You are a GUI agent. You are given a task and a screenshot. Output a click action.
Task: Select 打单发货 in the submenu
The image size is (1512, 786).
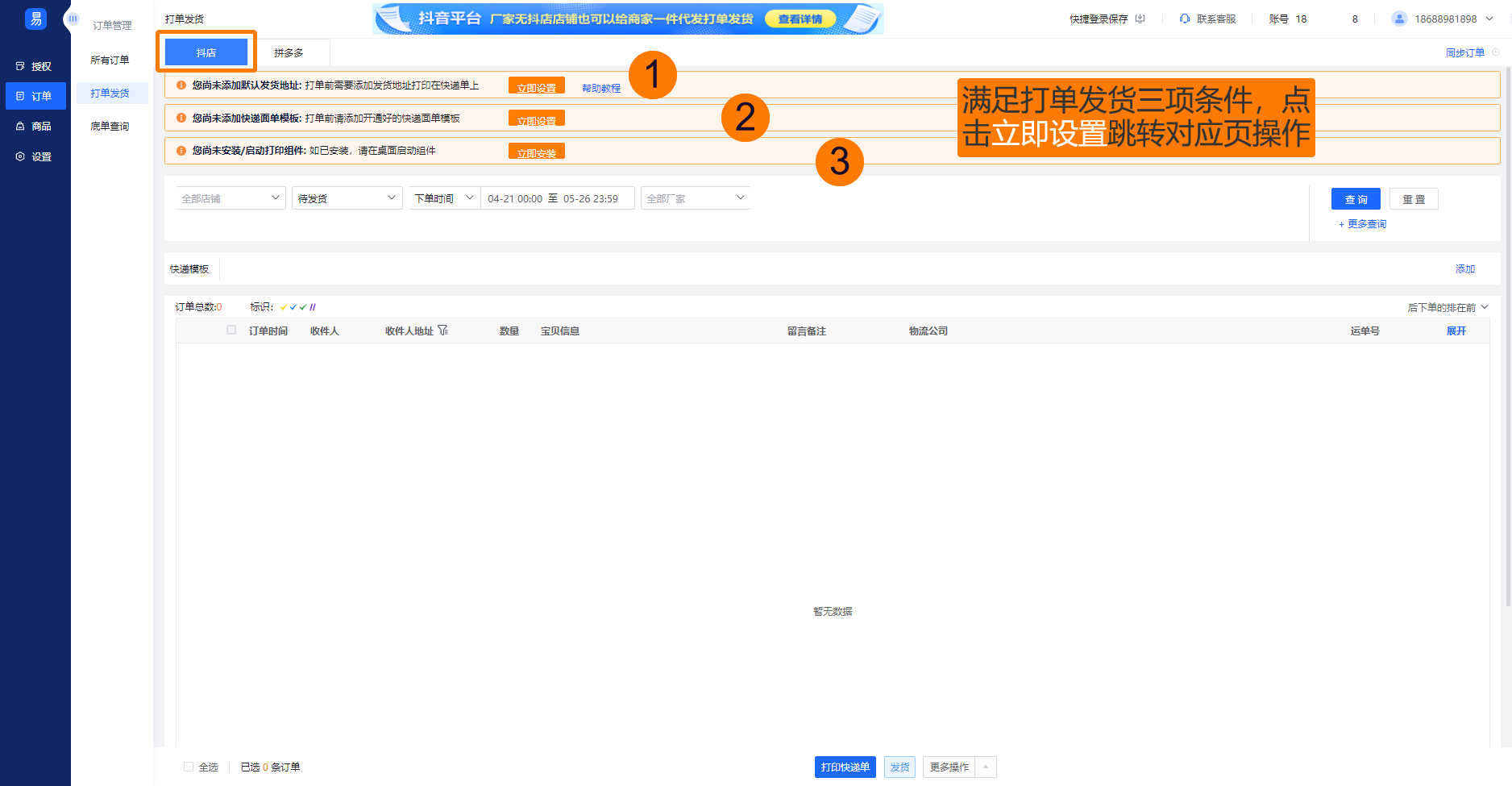[x=112, y=94]
